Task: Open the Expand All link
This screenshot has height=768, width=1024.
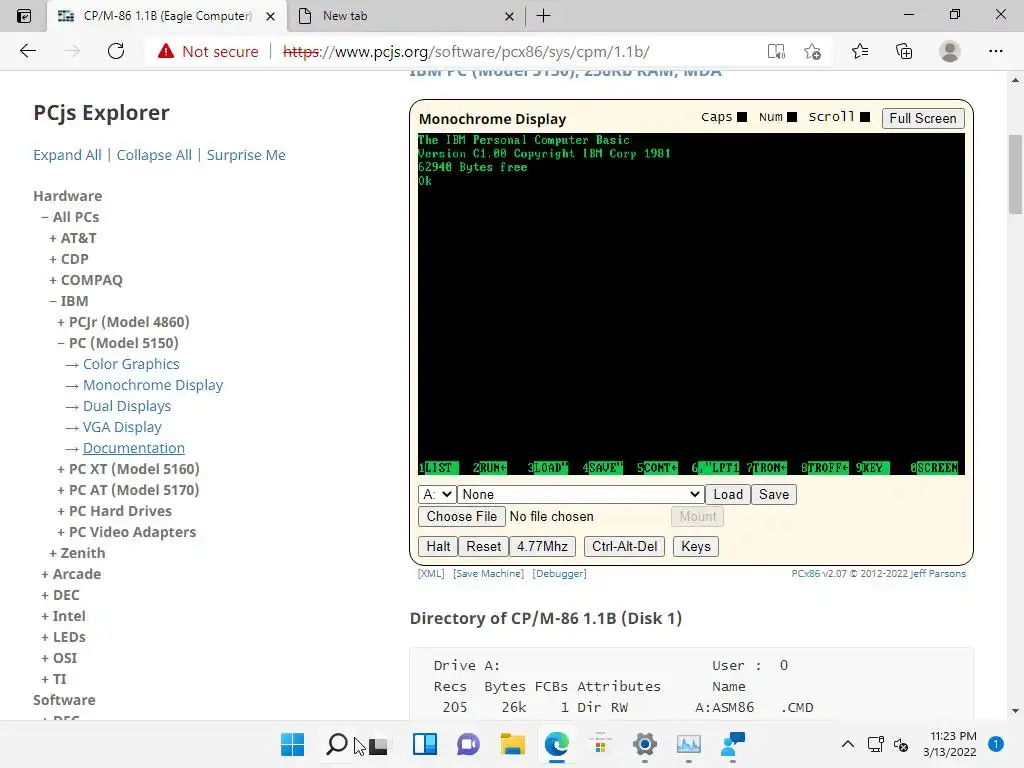Action: pos(67,155)
